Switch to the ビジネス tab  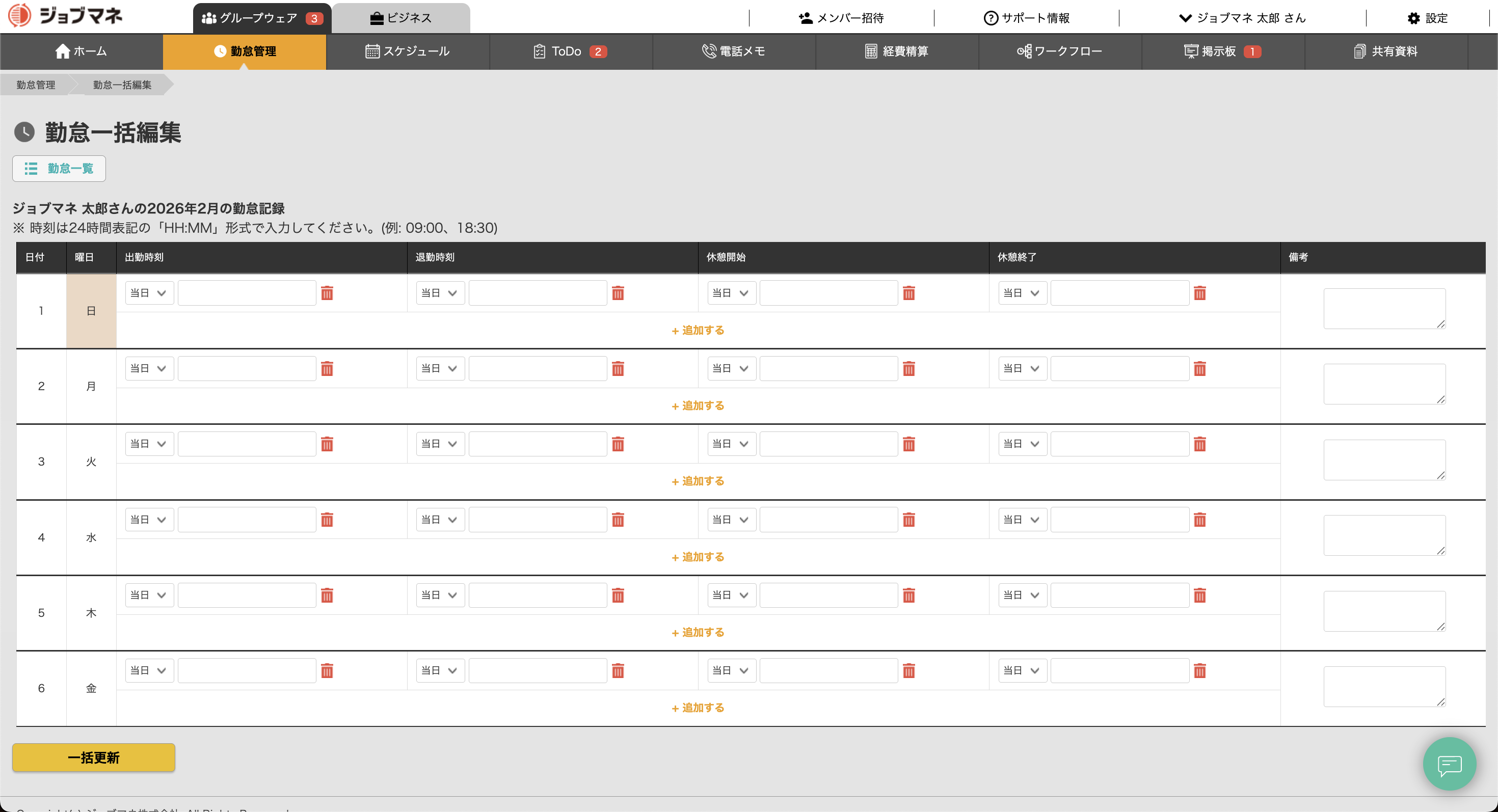(400, 18)
